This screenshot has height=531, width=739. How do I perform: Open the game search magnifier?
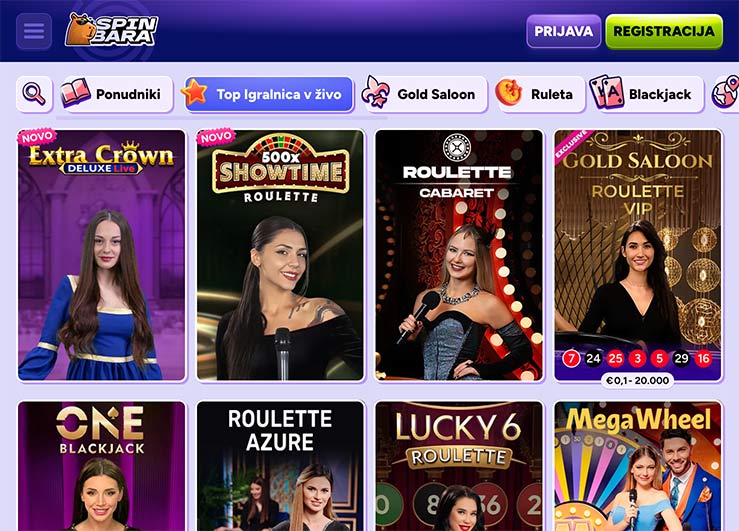pyautogui.click(x=34, y=94)
